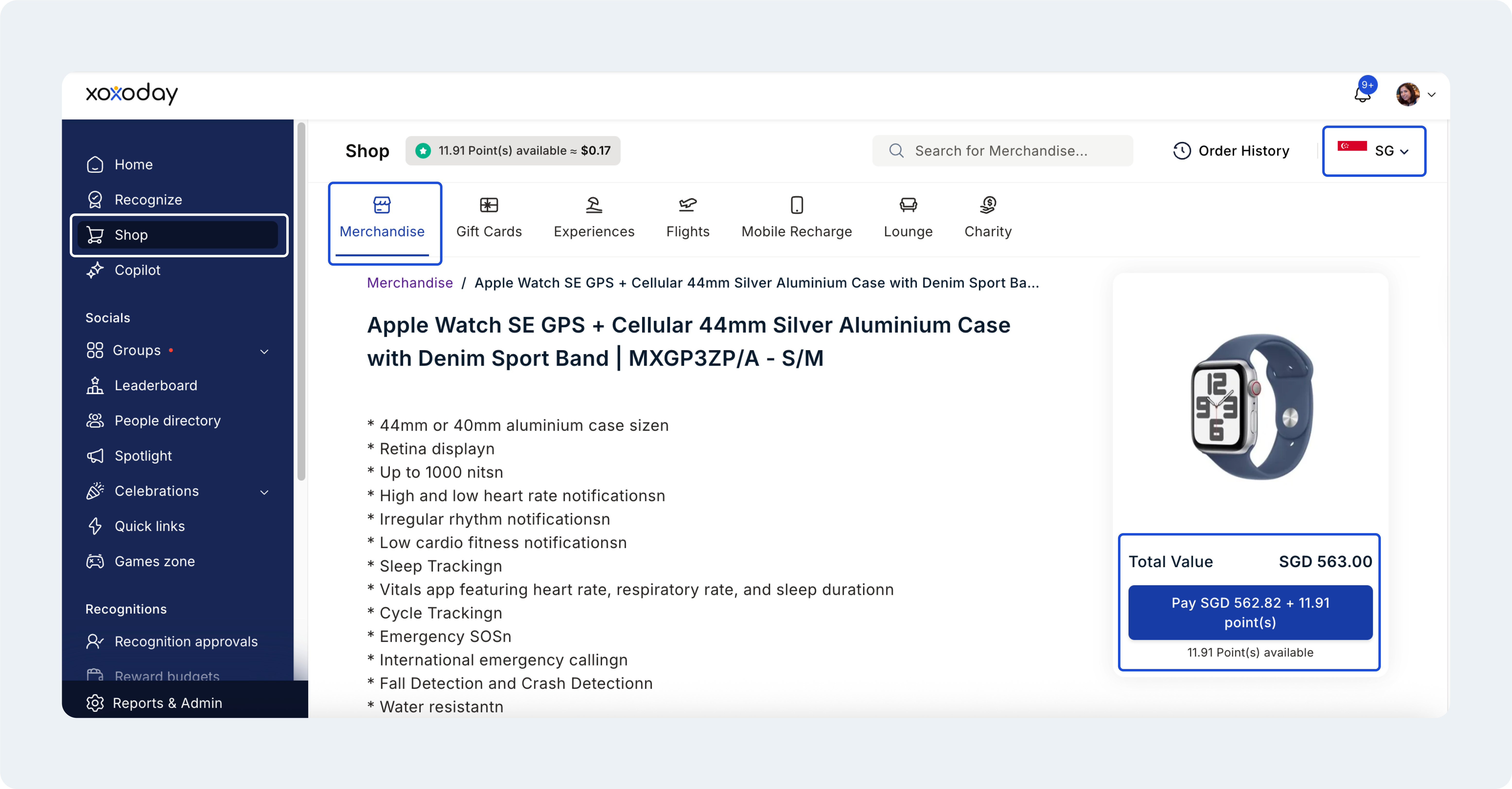Click the Charity hand-coin icon

click(988, 205)
